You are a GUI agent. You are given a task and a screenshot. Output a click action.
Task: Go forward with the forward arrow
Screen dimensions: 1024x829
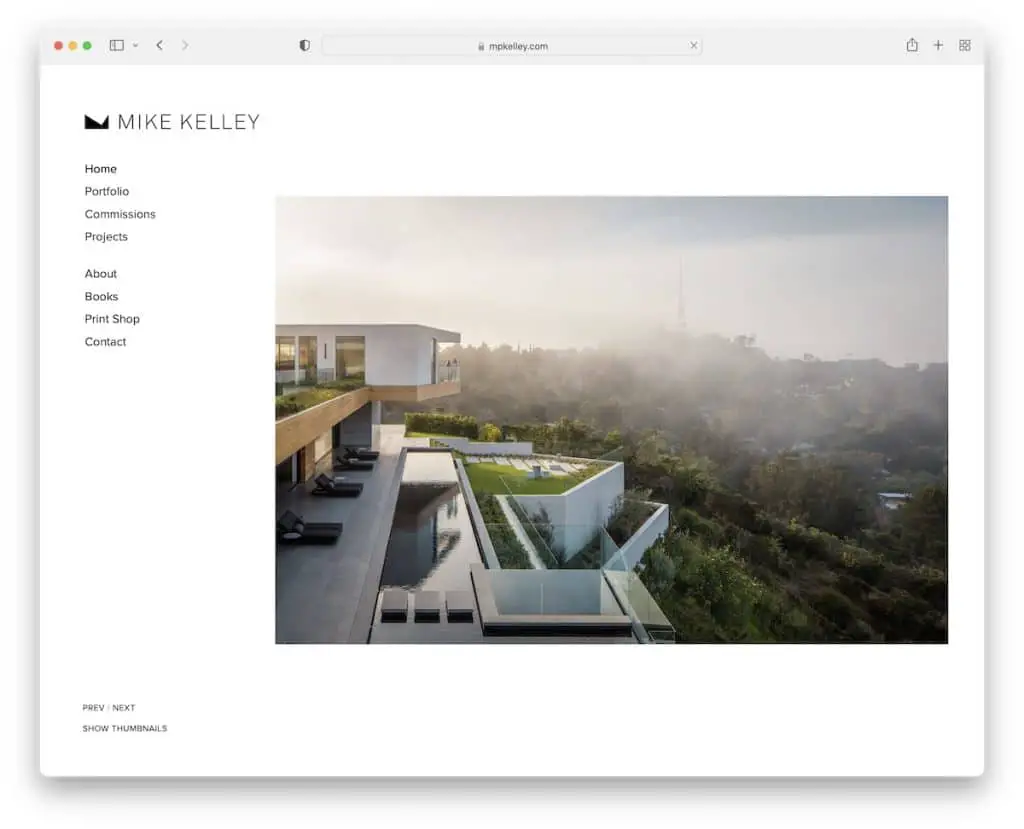point(185,45)
